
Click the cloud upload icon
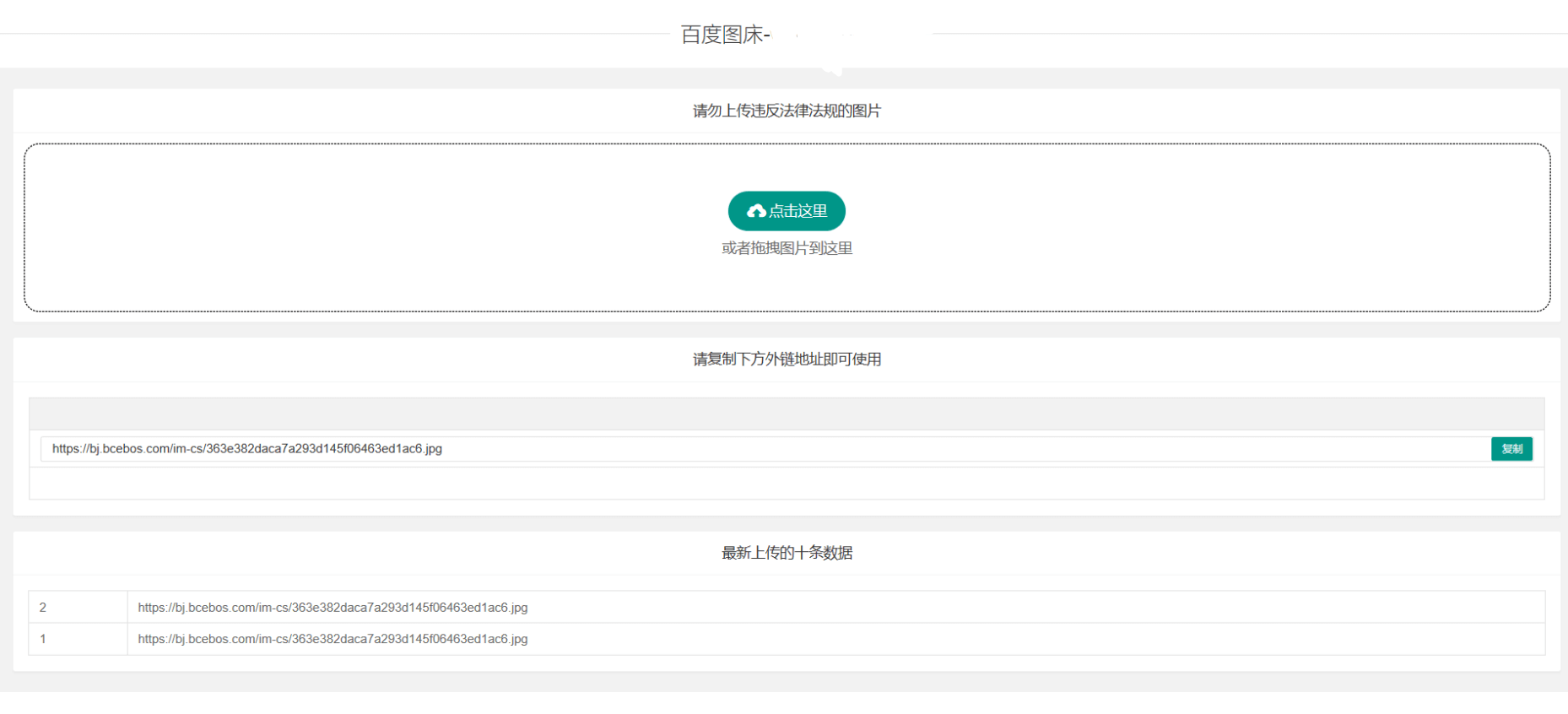tap(756, 211)
